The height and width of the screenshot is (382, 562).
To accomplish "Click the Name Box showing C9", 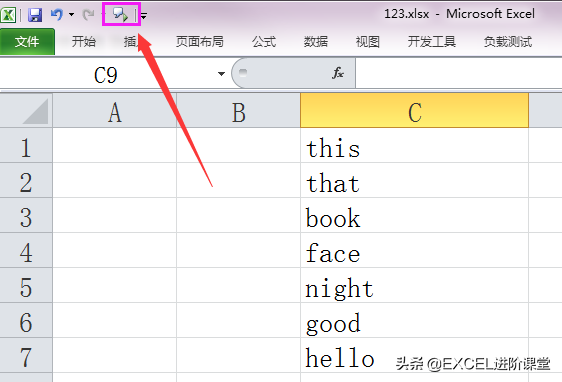I will coord(106,75).
